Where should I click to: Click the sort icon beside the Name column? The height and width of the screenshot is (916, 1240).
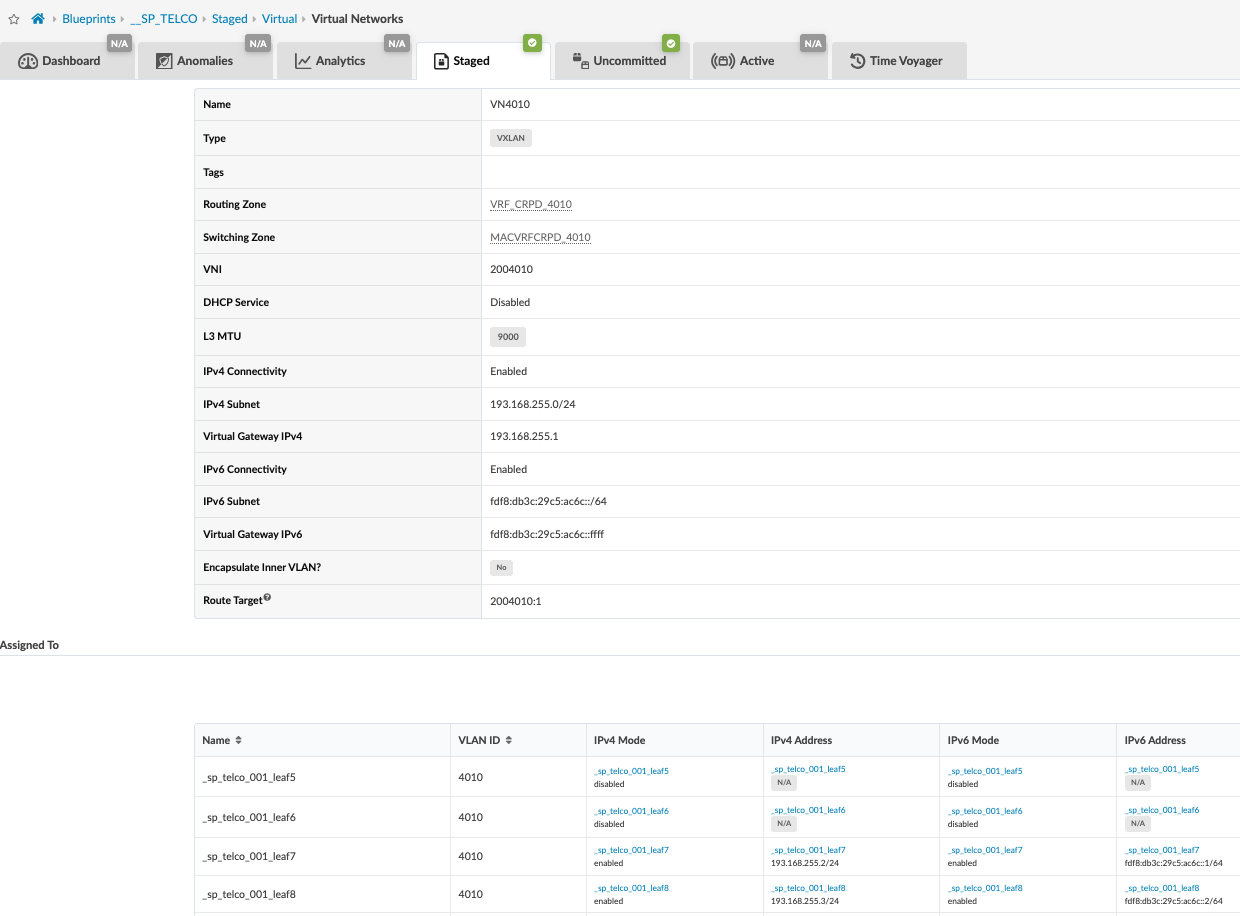click(238, 741)
